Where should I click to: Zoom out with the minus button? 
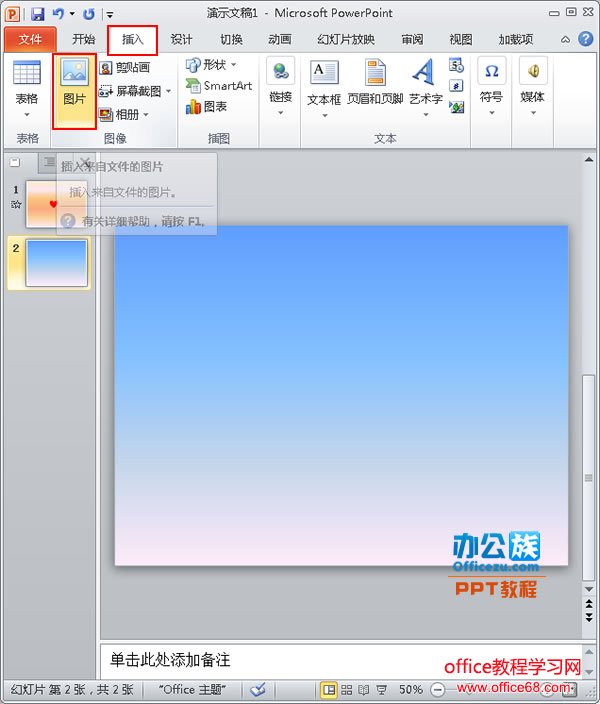pos(437,689)
